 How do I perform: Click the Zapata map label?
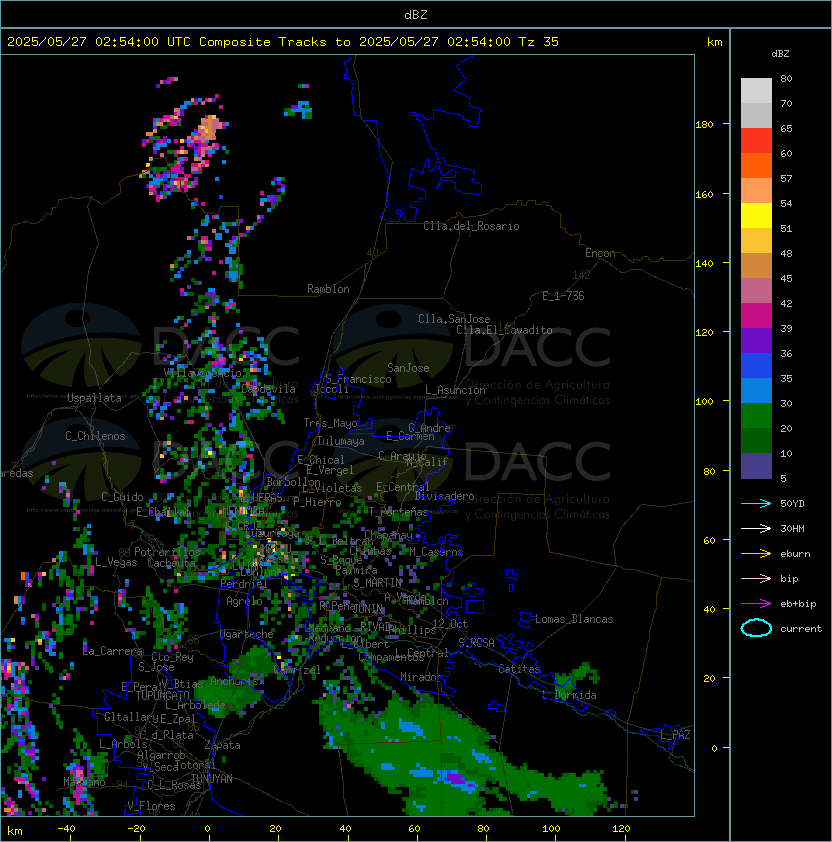[222, 745]
